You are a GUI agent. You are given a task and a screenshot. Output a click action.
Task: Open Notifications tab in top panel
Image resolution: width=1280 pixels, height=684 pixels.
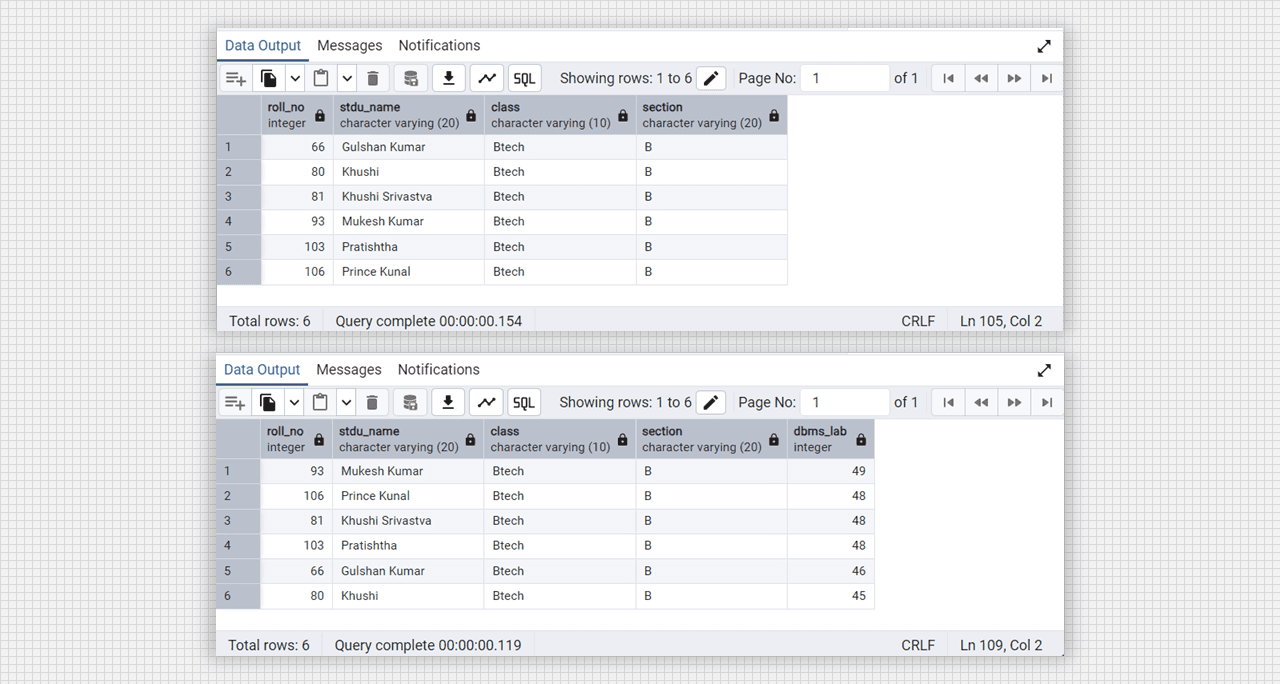click(x=439, y=46)
